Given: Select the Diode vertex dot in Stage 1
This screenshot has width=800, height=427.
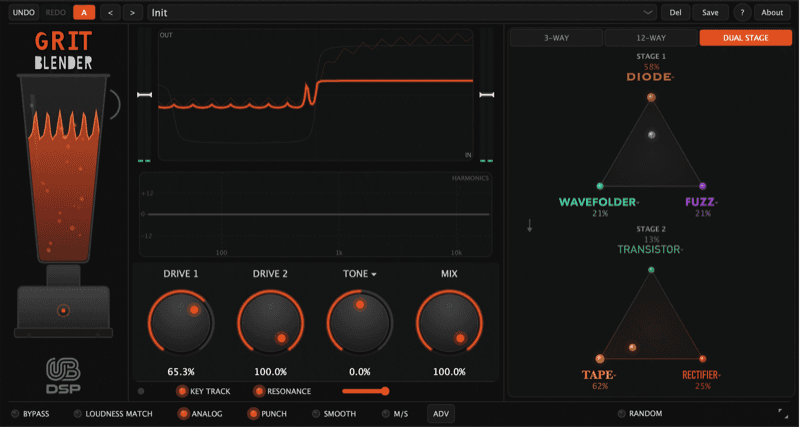Looking at the screenshot, I should 651,97.
